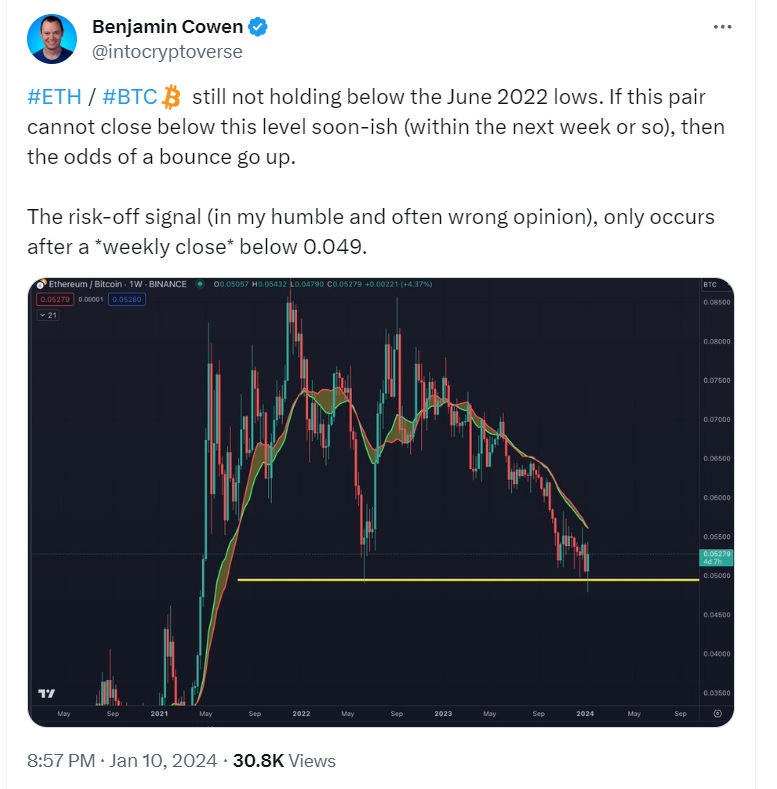The width and height of the screenshot is (777, 789).
Task: Open the #BTC hashtag link
Action: point(130,97)
